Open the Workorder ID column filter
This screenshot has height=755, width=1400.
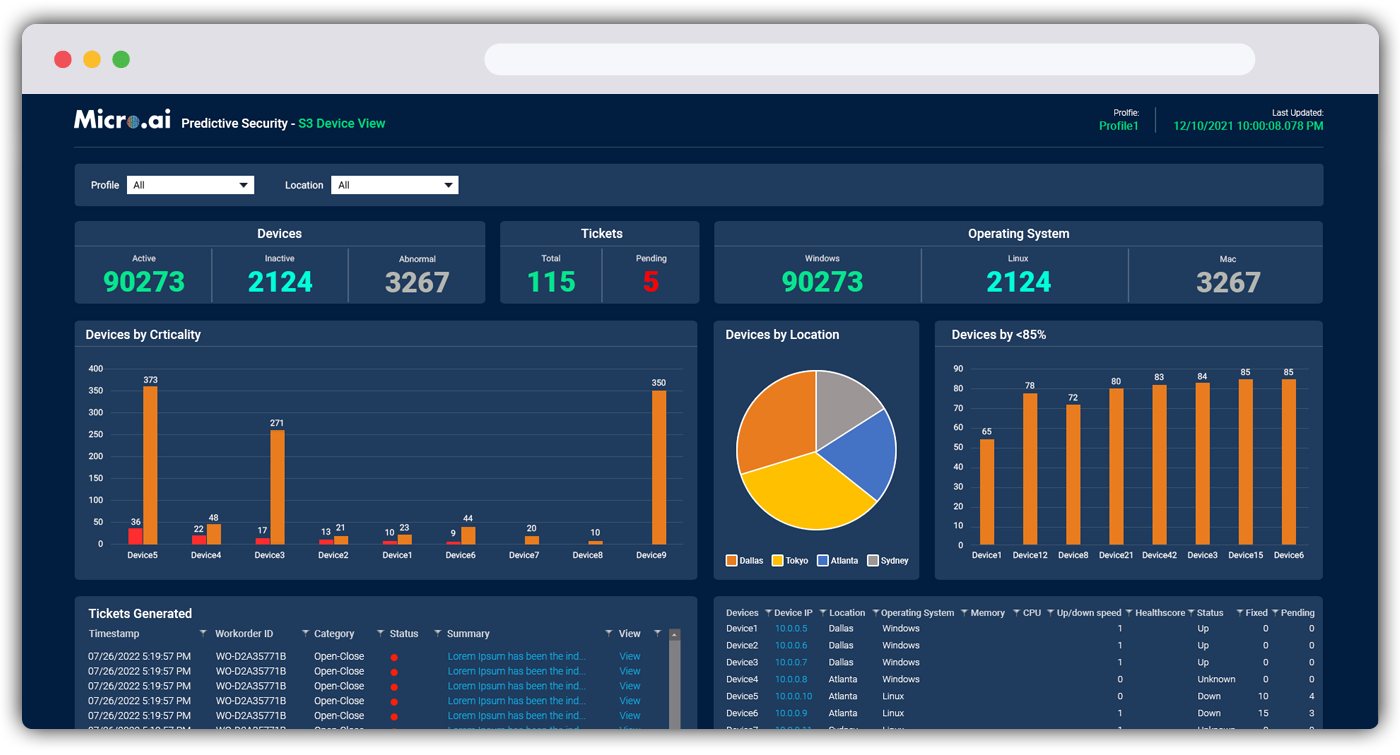pyautogui.click(x=305, y=633)
